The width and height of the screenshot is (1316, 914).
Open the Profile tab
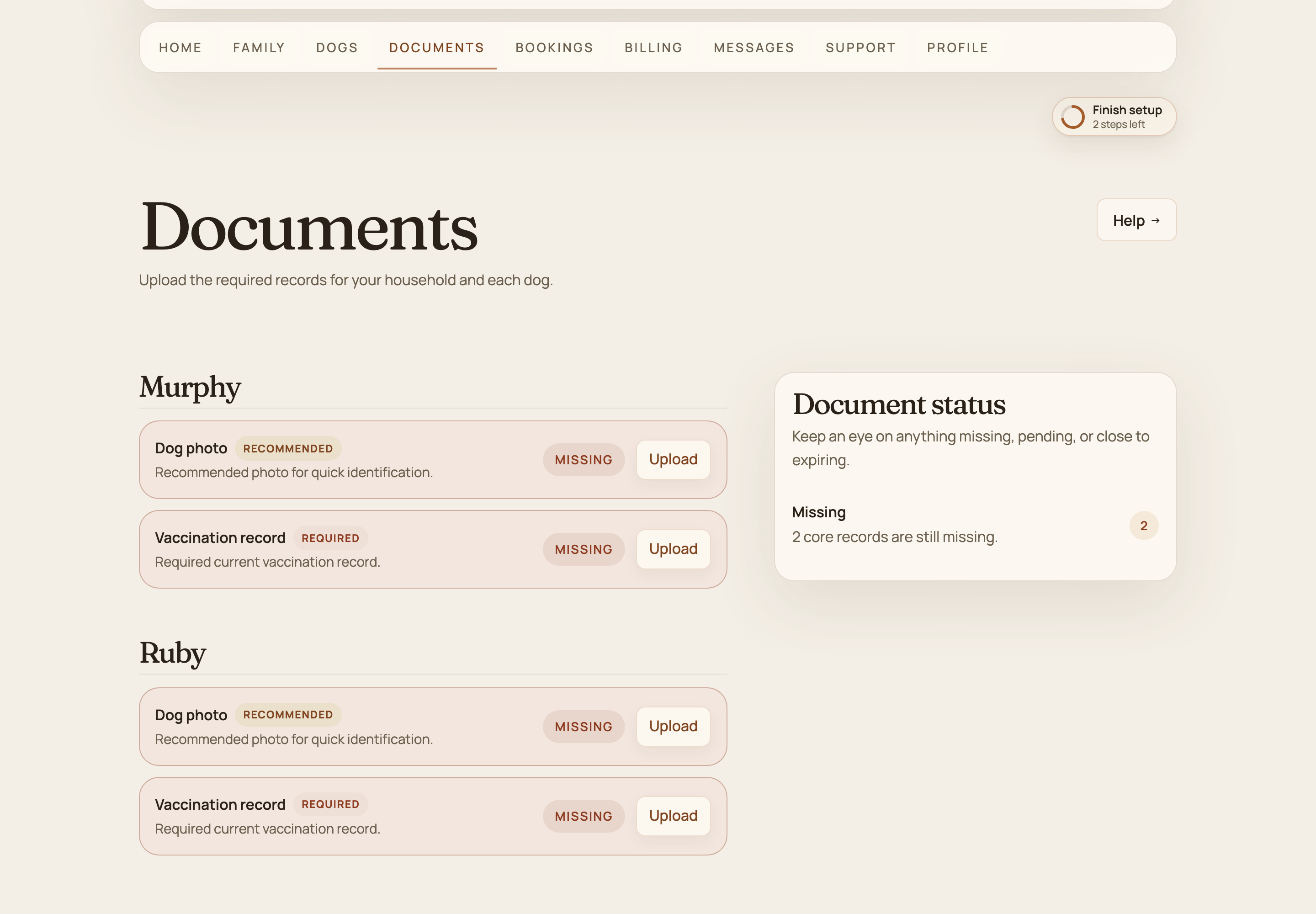click(x=957, y=48)
